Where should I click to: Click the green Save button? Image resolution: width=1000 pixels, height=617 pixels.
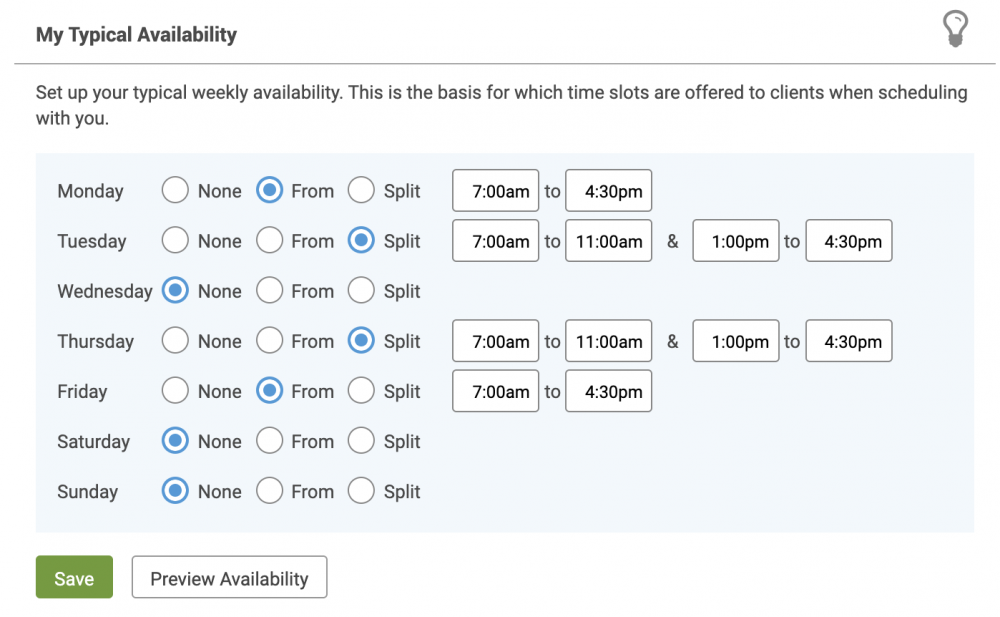[x=74, y=577]
